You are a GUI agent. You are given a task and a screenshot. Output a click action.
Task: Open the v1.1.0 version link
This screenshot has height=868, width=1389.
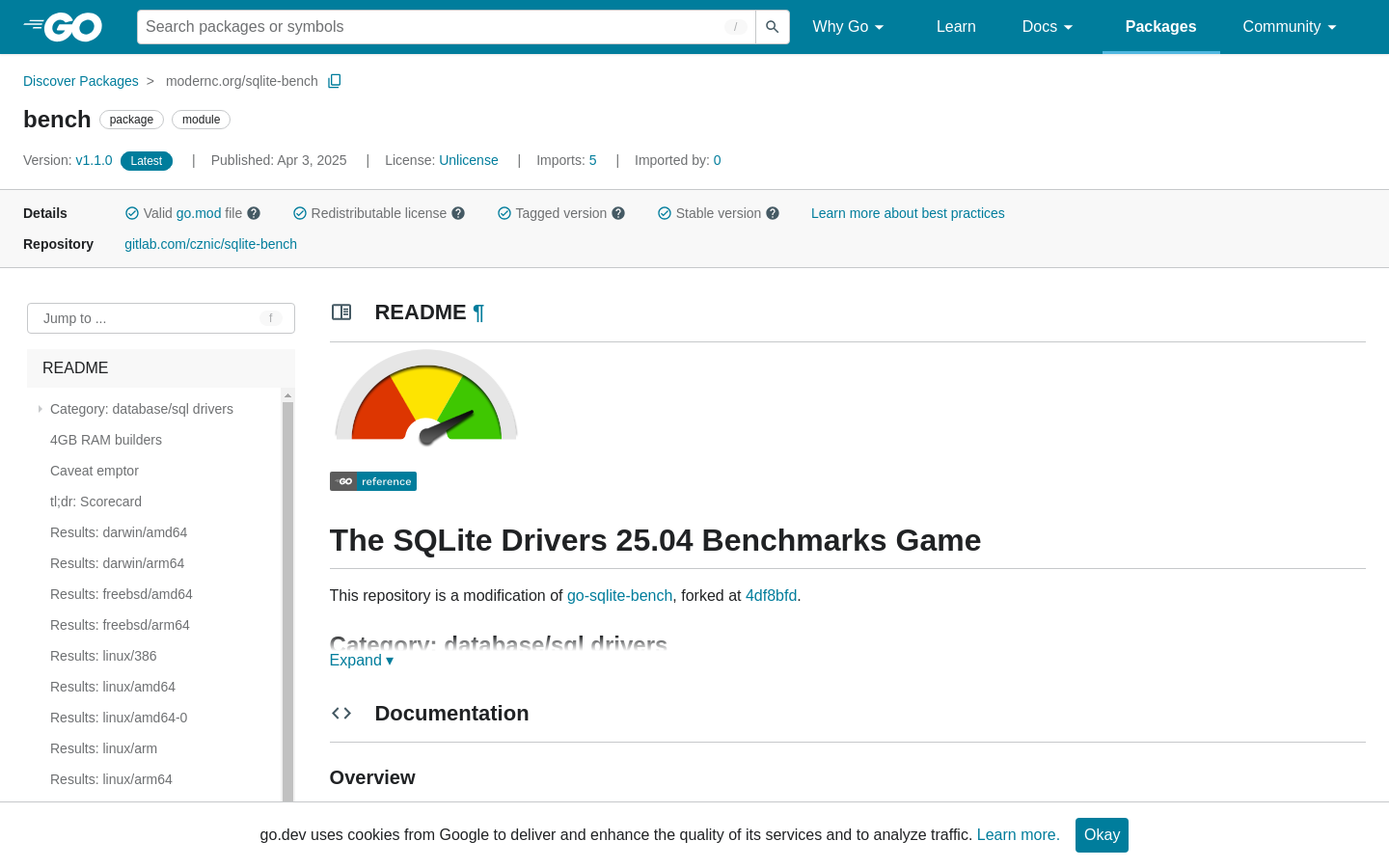94,160
